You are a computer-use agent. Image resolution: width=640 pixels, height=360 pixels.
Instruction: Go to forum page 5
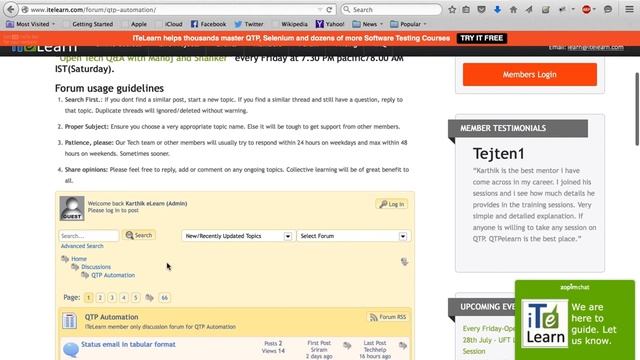click(136, 298)
